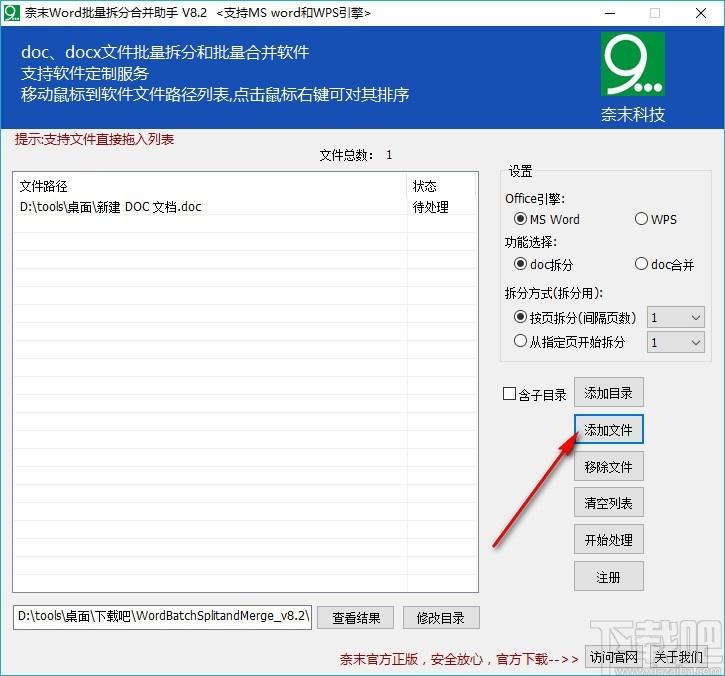The height and width of the screenshot is (676, 725).
Task: Open the page number dropdown for 从指定页开始拆分
Action: pyautogui.click(x=676, y=342)
